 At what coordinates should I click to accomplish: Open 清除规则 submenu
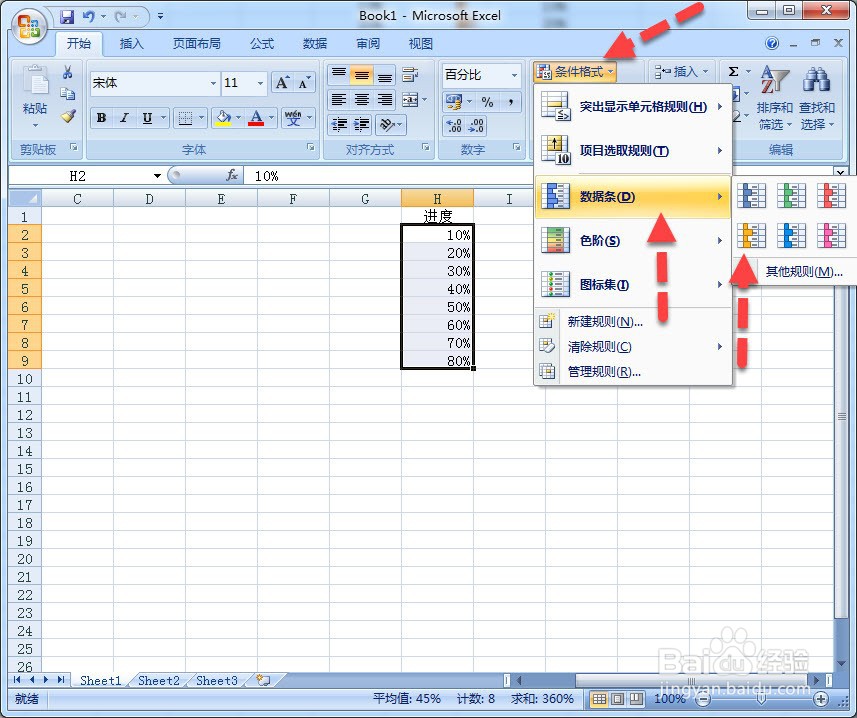coord(632,346)
